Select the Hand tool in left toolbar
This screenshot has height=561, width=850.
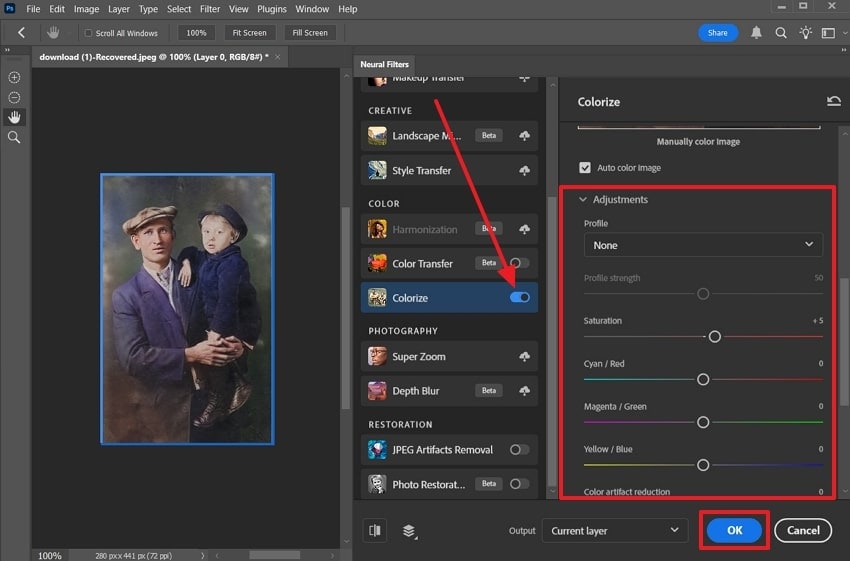[14, 117]
